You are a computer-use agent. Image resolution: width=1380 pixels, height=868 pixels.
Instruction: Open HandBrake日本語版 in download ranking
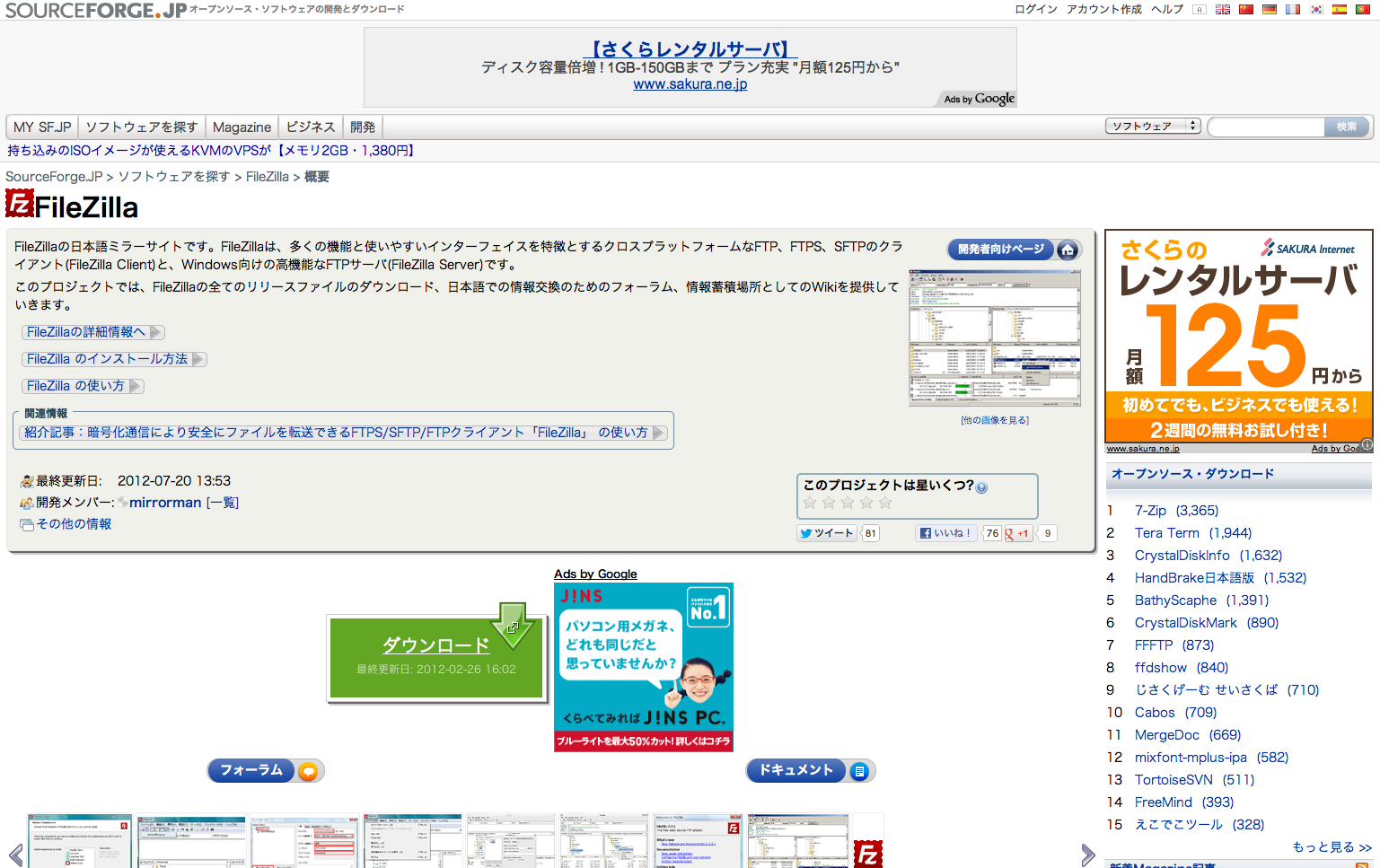tap(1194, 578)
